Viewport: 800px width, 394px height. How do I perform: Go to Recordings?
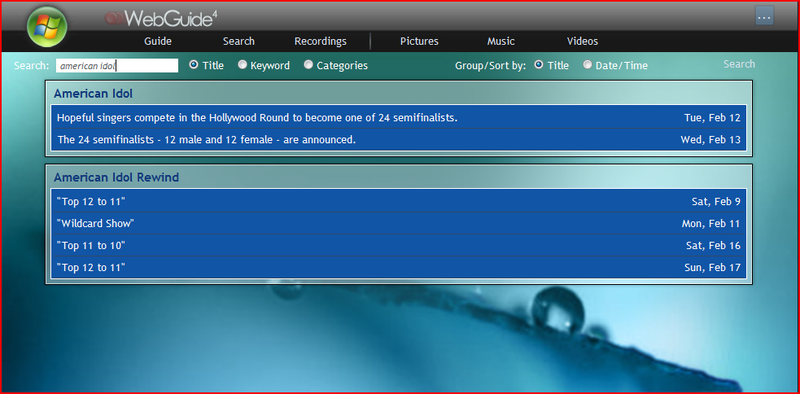pyautogui.click(x=320, y=41)
